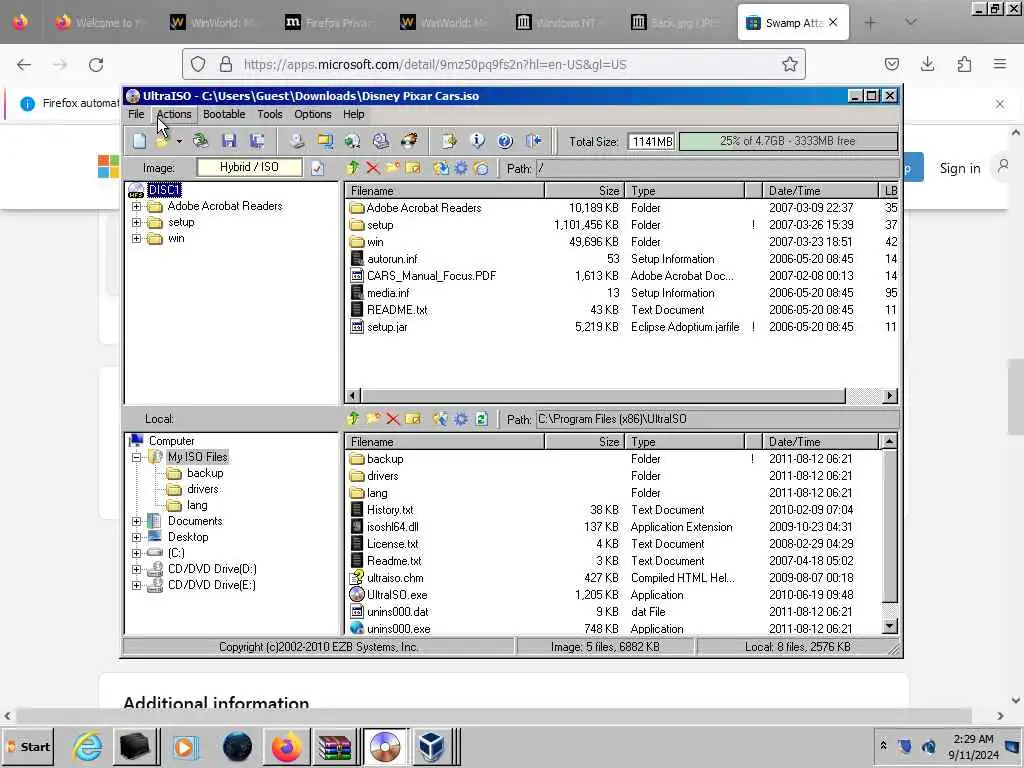Select ultraiso.chm in local file list
1024x768 pixels.
tap(395, 578)
